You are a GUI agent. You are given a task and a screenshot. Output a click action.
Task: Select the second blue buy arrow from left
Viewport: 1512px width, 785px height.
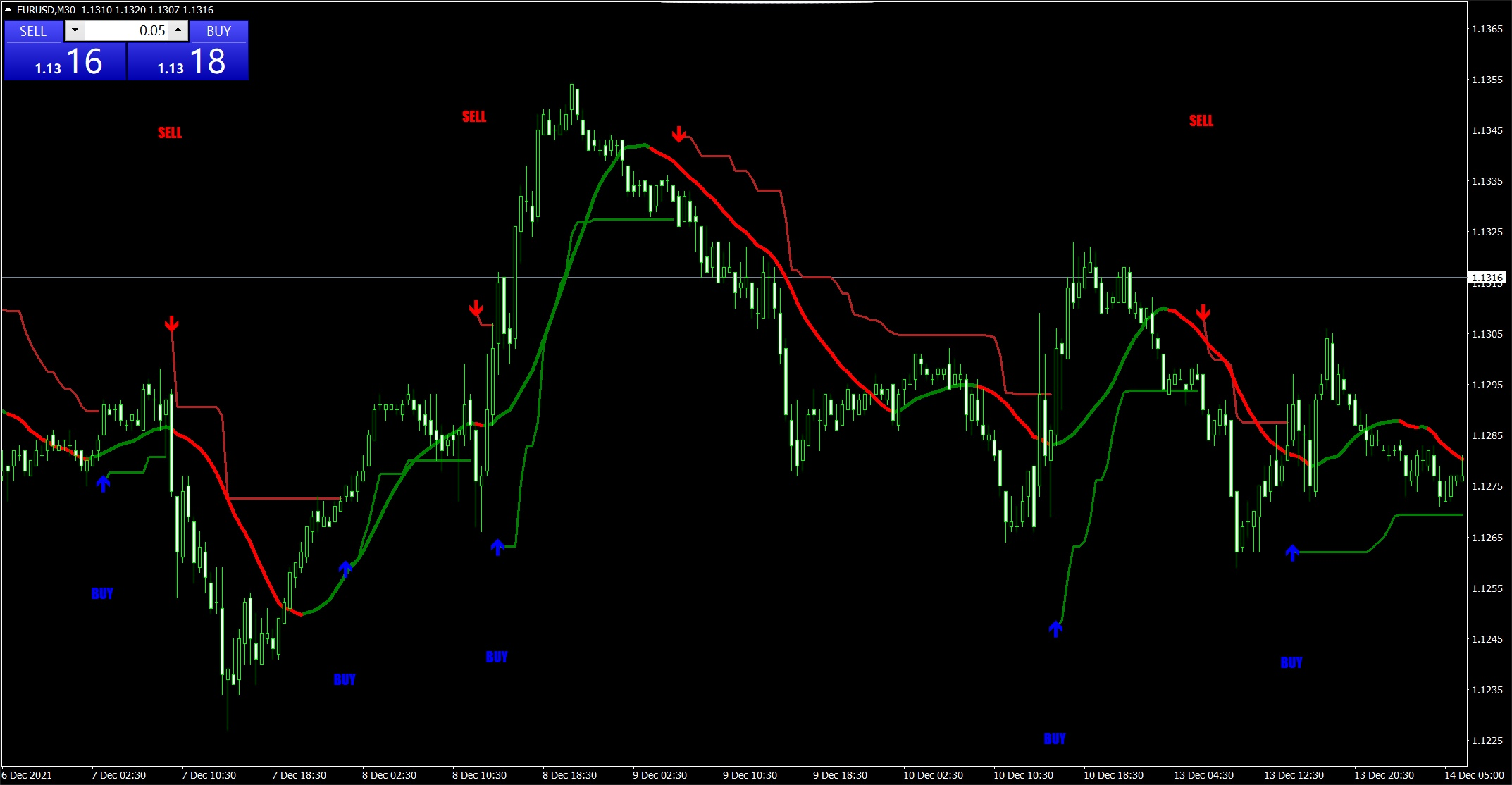point(345,568)
